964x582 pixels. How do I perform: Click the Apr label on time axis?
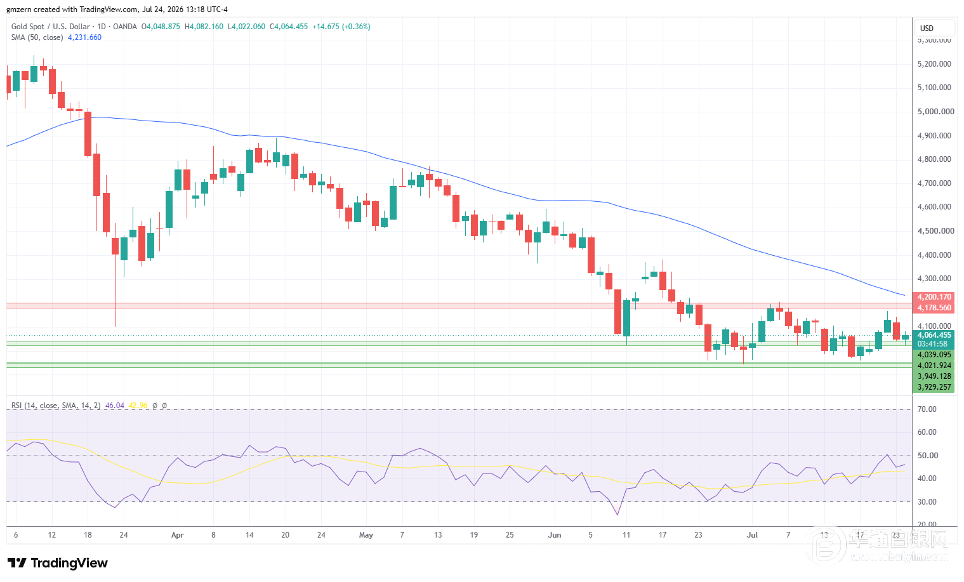point(177,535)
